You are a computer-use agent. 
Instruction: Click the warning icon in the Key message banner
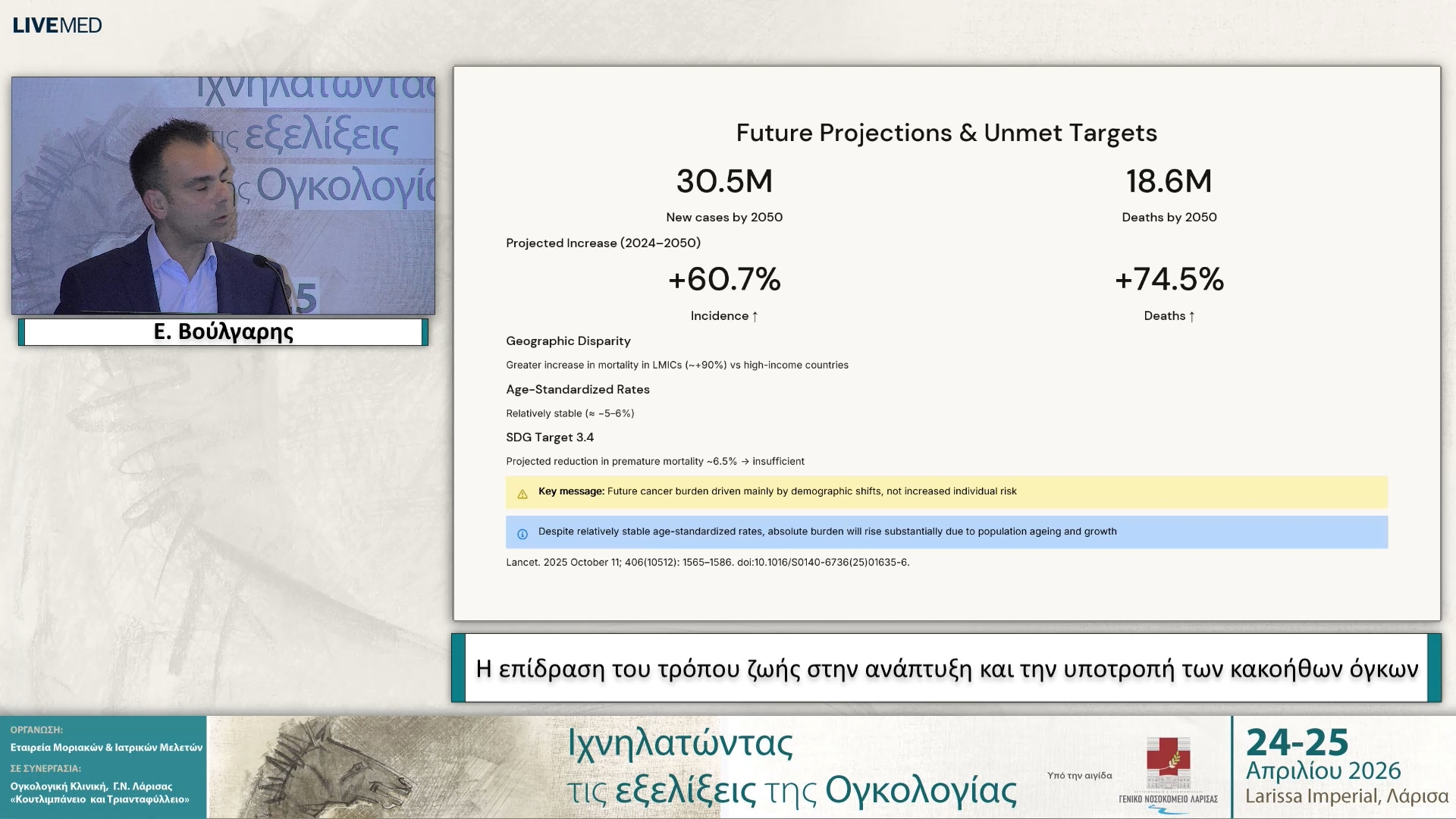(x=522, y=492)
